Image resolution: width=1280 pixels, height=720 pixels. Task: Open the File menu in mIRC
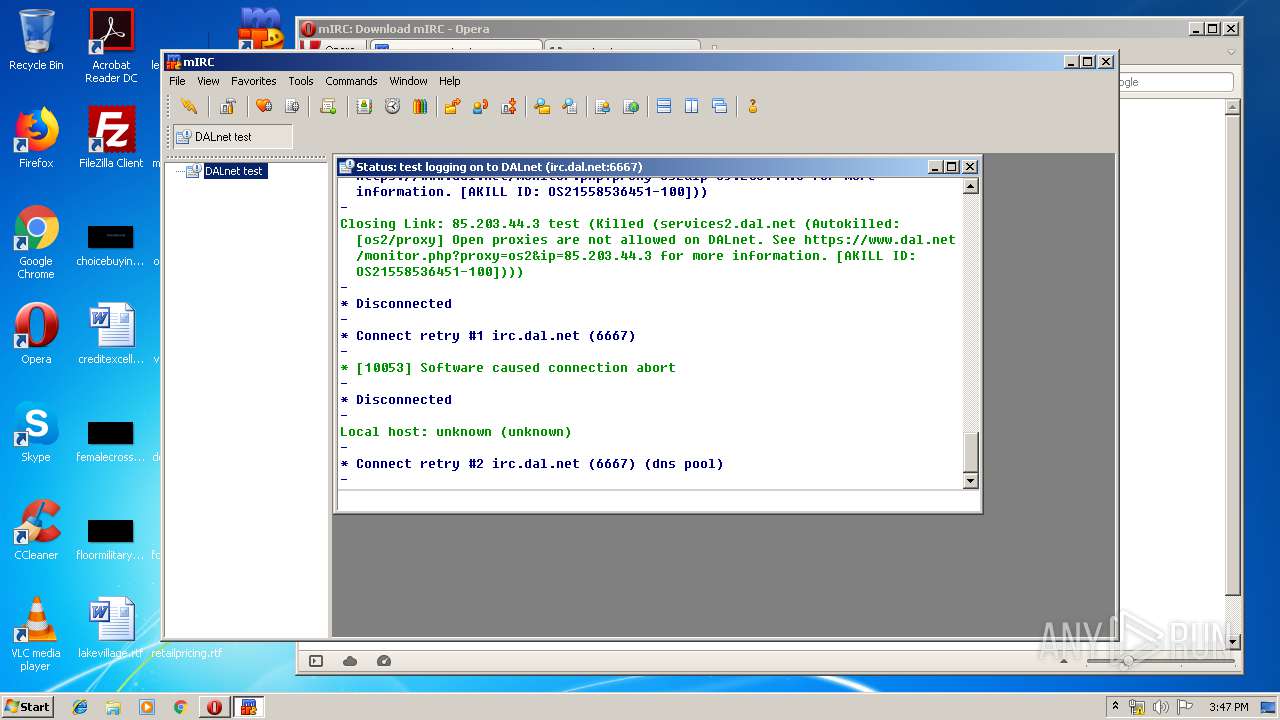click(177, 81)
